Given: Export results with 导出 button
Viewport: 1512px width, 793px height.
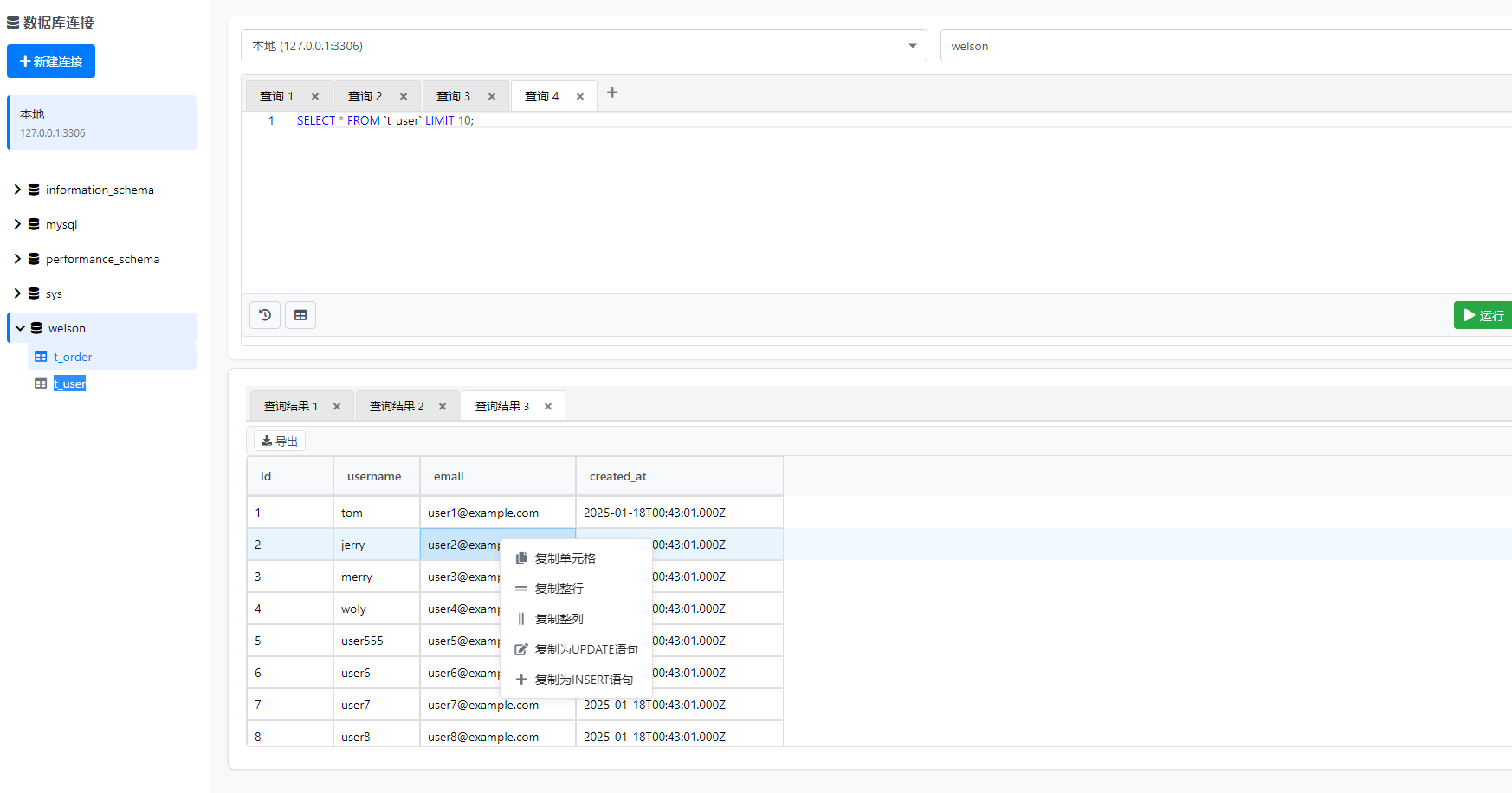Looking at the screenshot, I should [280, 441].
